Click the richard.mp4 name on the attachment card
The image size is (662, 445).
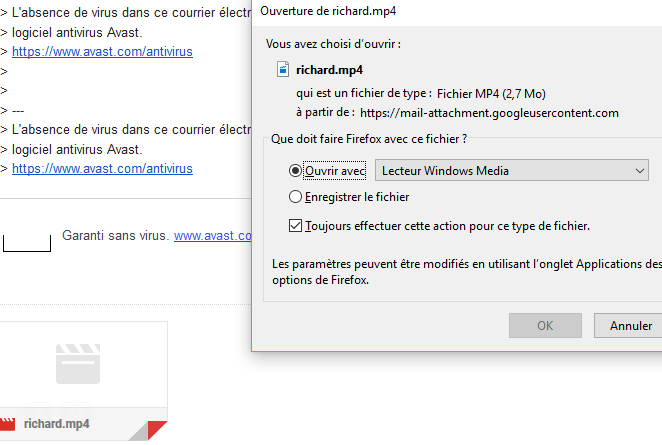click(57, 424)
